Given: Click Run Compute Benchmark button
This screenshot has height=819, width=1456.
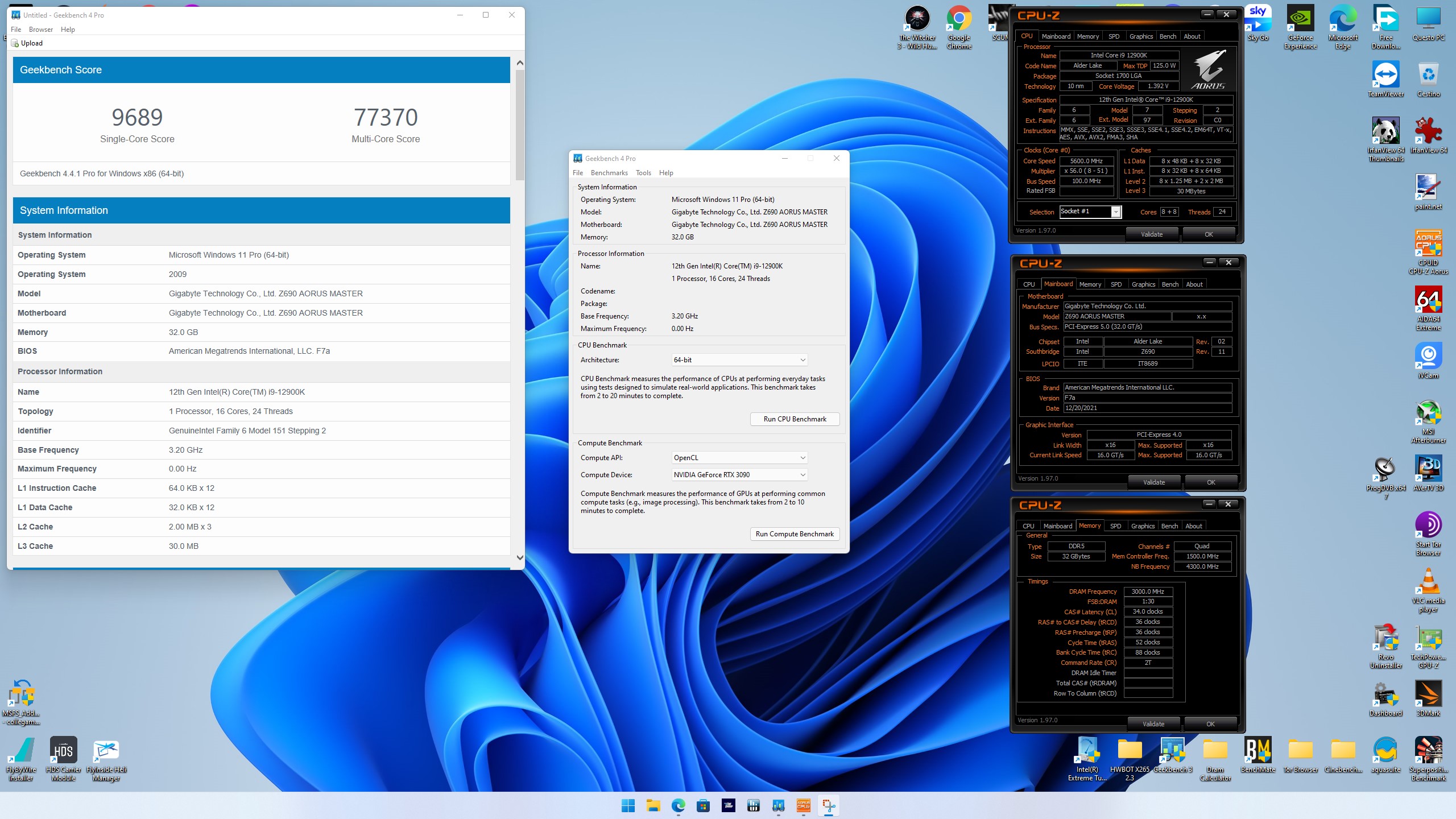Looking at the screenshot, I should click(x=795, y=534).
